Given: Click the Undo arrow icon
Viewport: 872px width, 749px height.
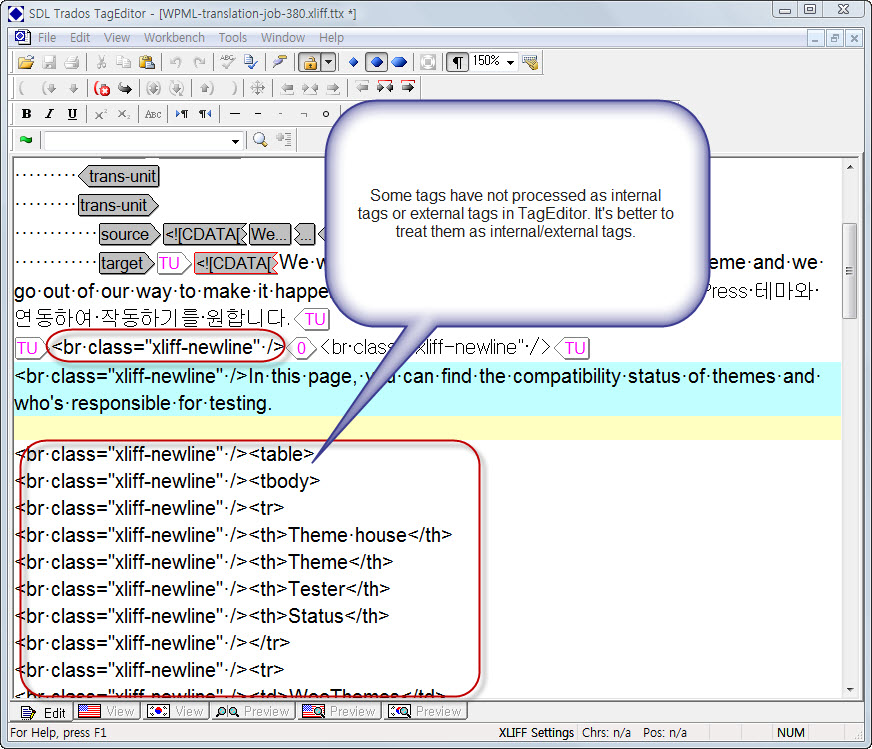Looking at the screenshot, I should (176, 62).
